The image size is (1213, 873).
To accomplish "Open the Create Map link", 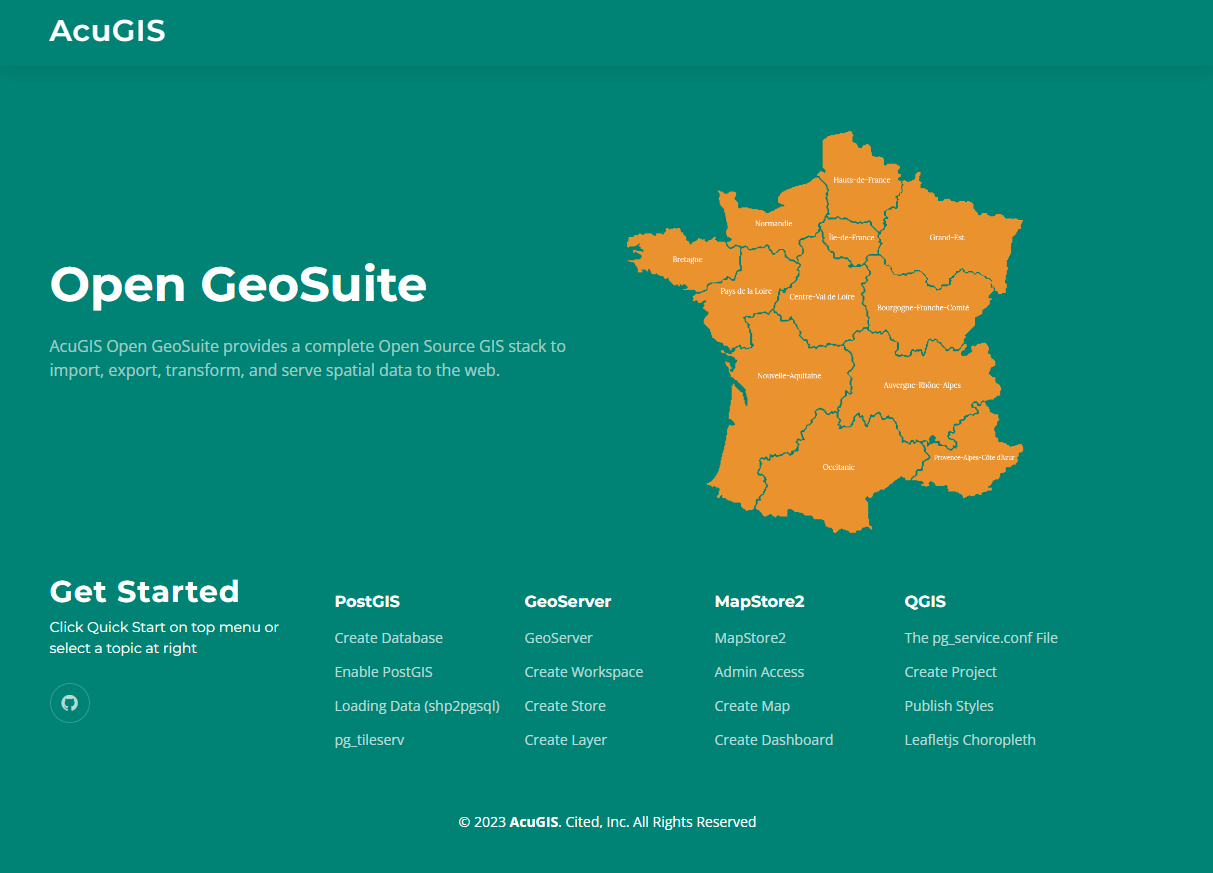I will coord(752,706).
